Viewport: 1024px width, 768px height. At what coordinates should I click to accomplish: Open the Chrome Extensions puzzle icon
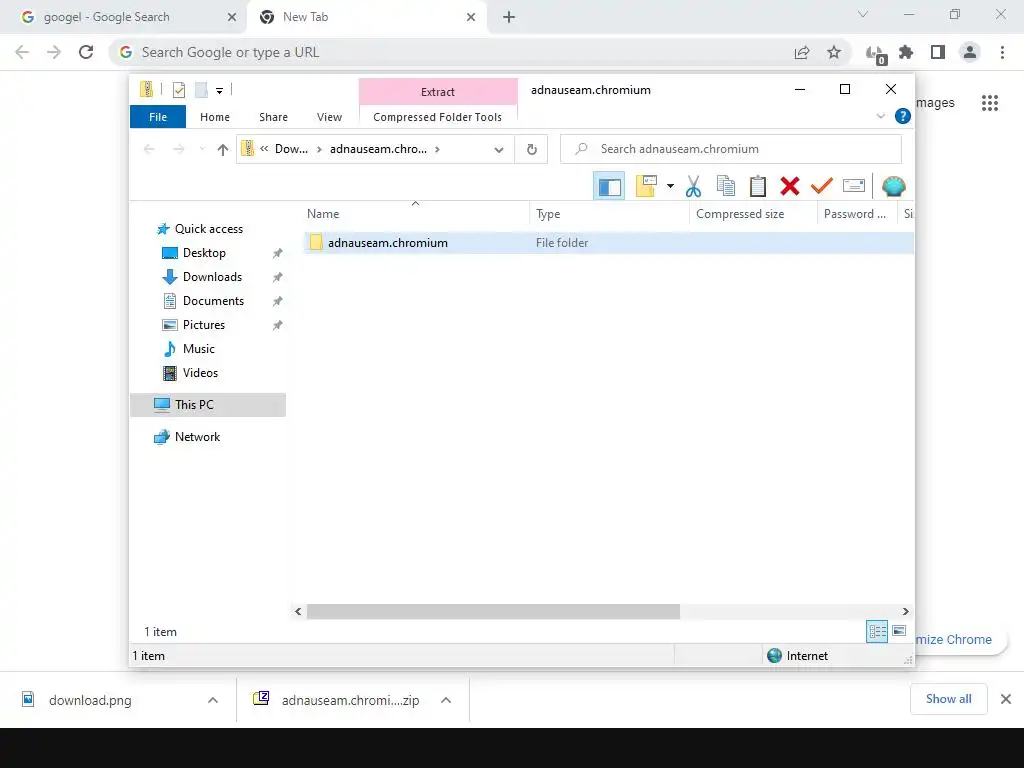coord(906,52)
